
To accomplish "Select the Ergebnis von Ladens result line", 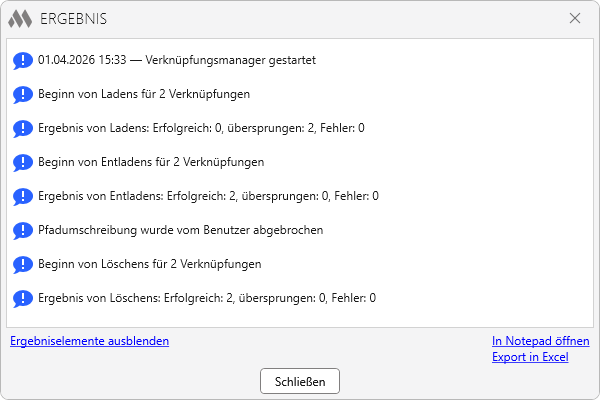I will tap(201, 128).
